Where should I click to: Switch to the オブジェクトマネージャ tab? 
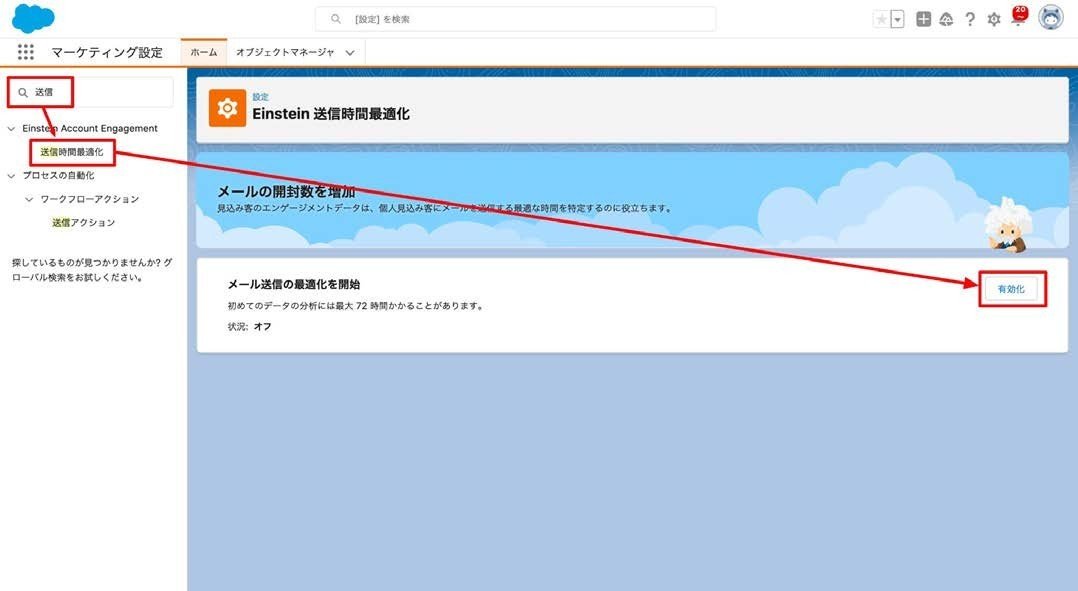click(285, 52)
